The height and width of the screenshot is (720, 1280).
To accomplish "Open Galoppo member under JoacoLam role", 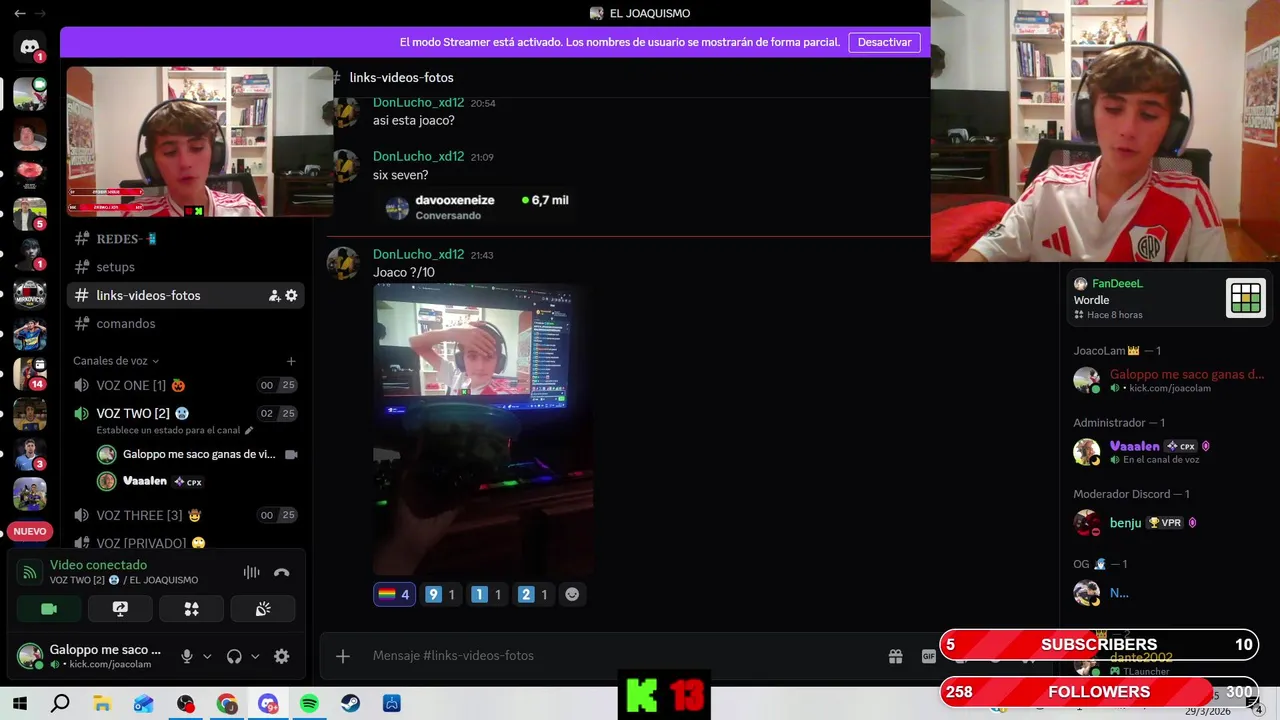I will (x=1168, y=380).
